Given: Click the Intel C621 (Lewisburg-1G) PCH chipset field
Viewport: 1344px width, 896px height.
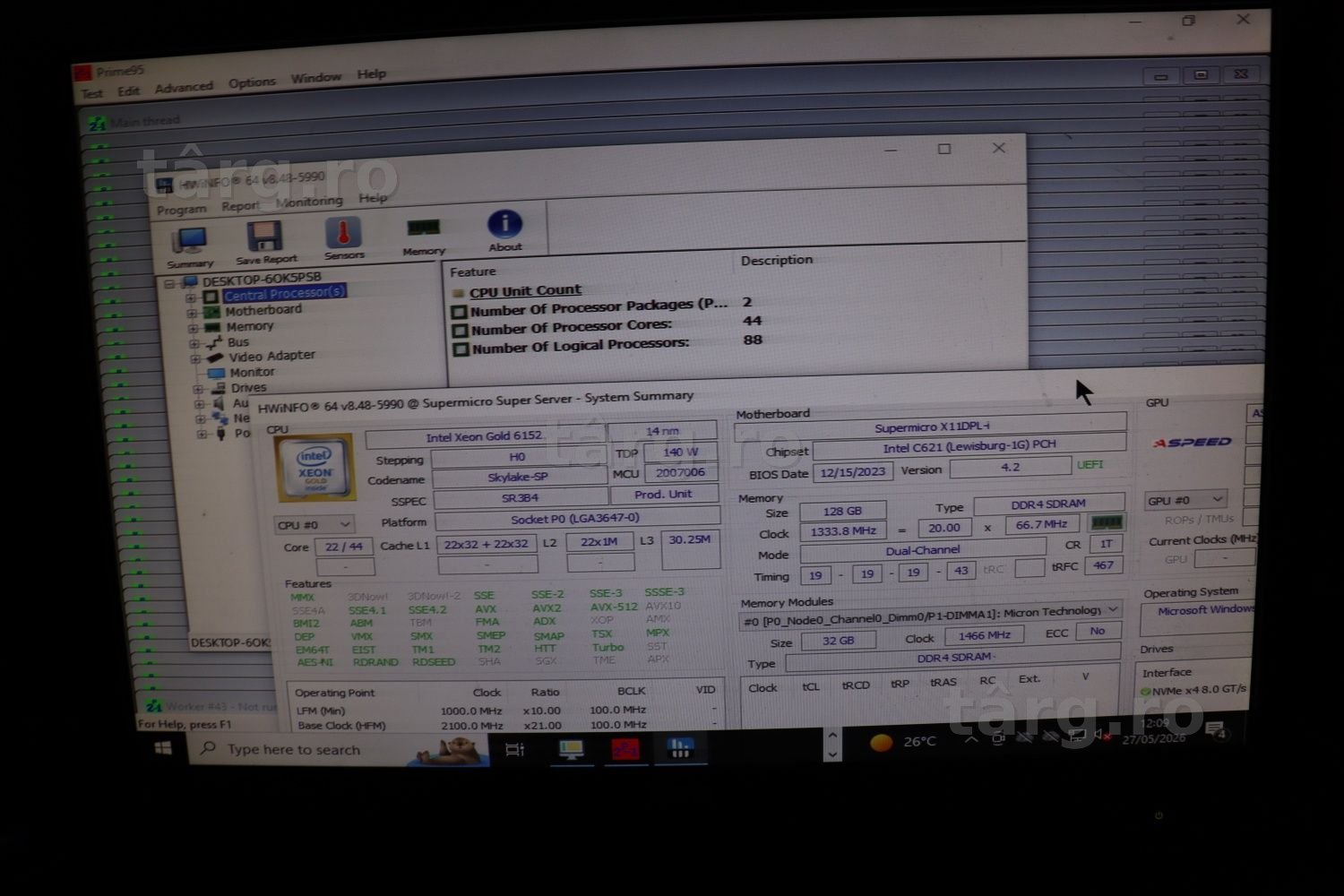Looking at the screenshot, I should pos(969,447).
